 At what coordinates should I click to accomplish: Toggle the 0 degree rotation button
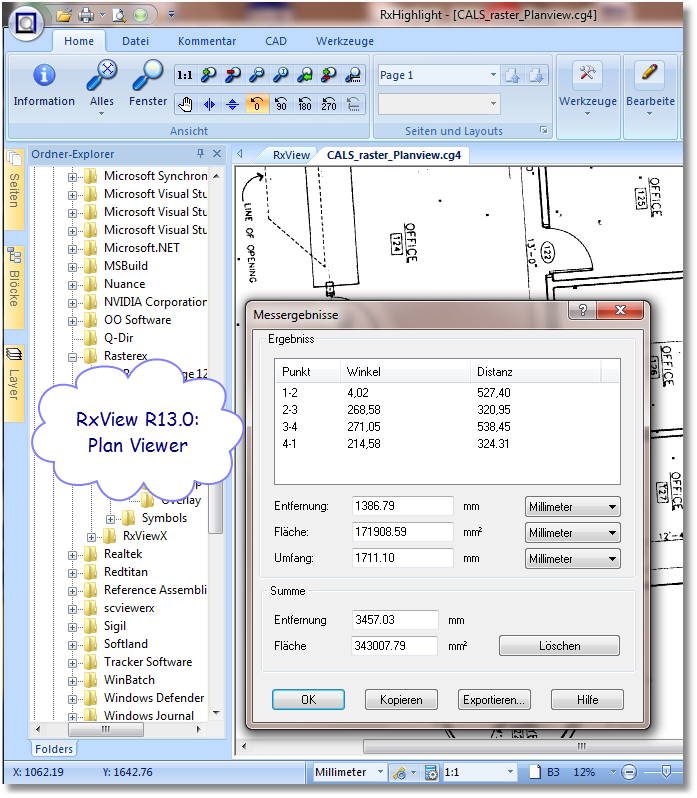pyautogui.click(x=257, y=104)
